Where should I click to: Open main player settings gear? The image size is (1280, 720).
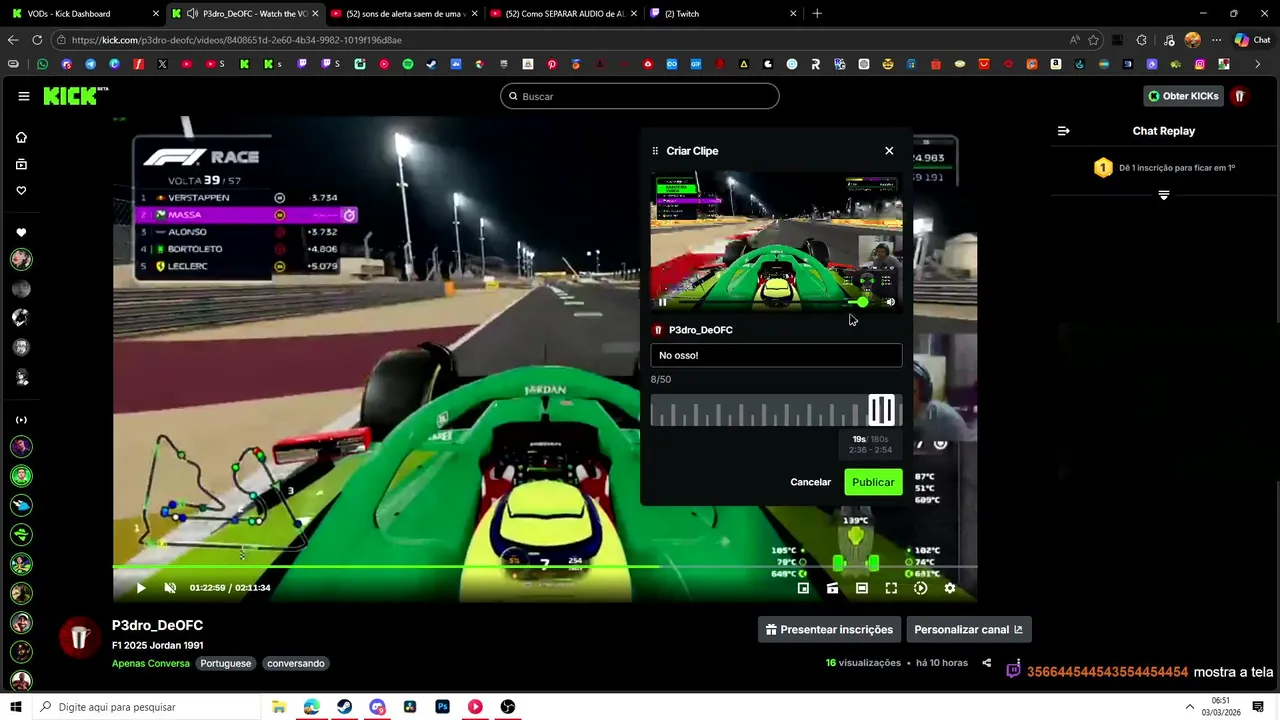click(950, 588)
